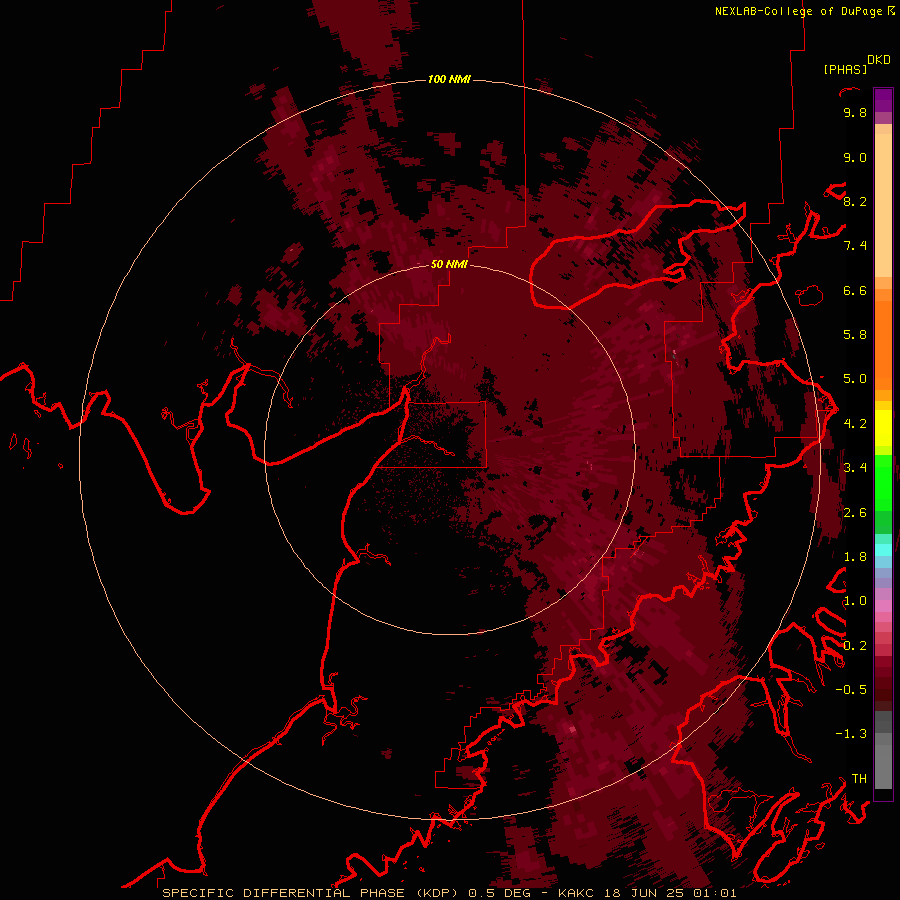Select the 2.6 legend value
Viewport: 900px width, 900px height.
(855, 513)
